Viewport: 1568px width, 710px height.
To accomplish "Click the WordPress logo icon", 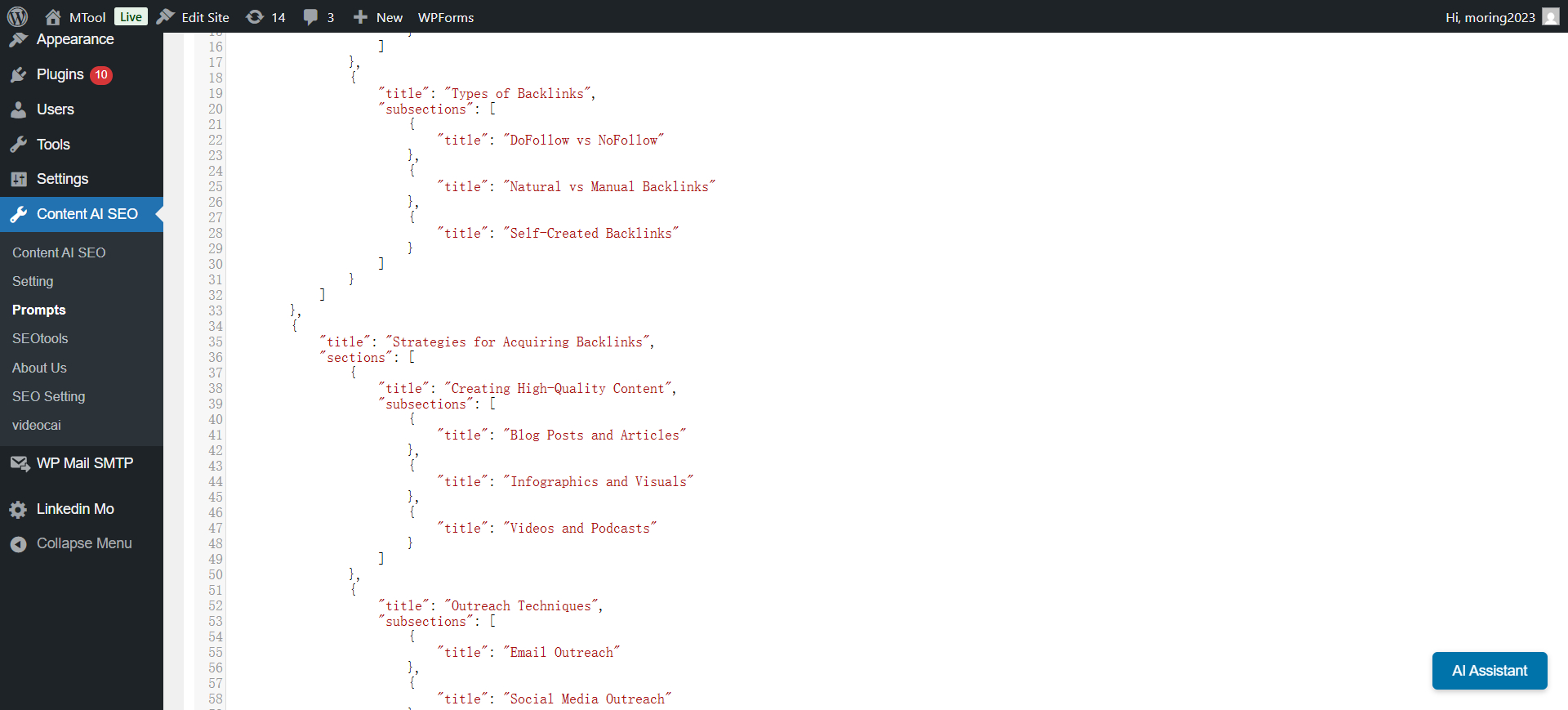I will [17, 16].
